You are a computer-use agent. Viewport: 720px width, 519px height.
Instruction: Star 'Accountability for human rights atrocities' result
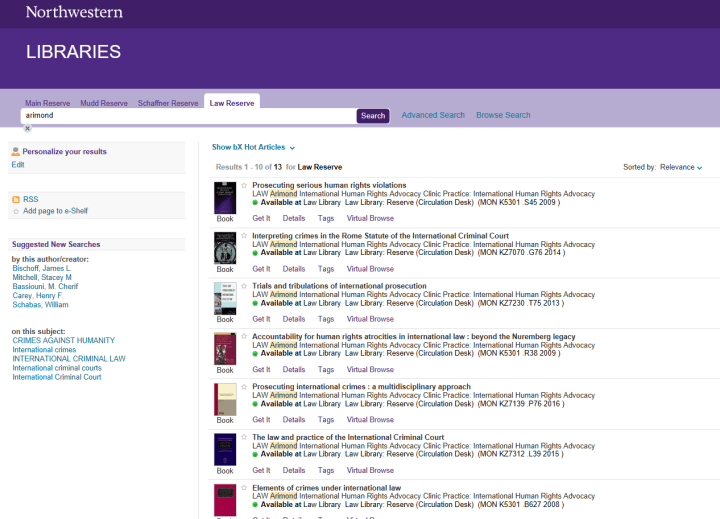244,337
